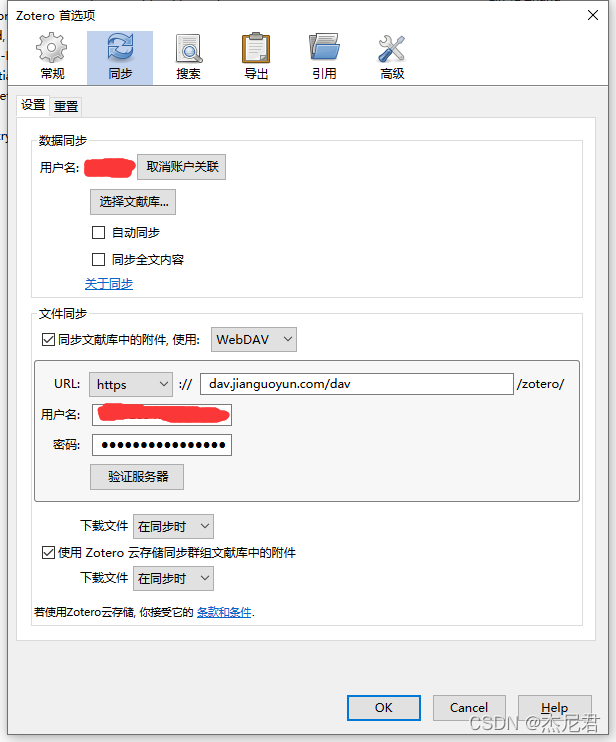Viewport: 616px width, 742px height.
Task: Click the 取消账户关联 button
Action: (182, 167)
